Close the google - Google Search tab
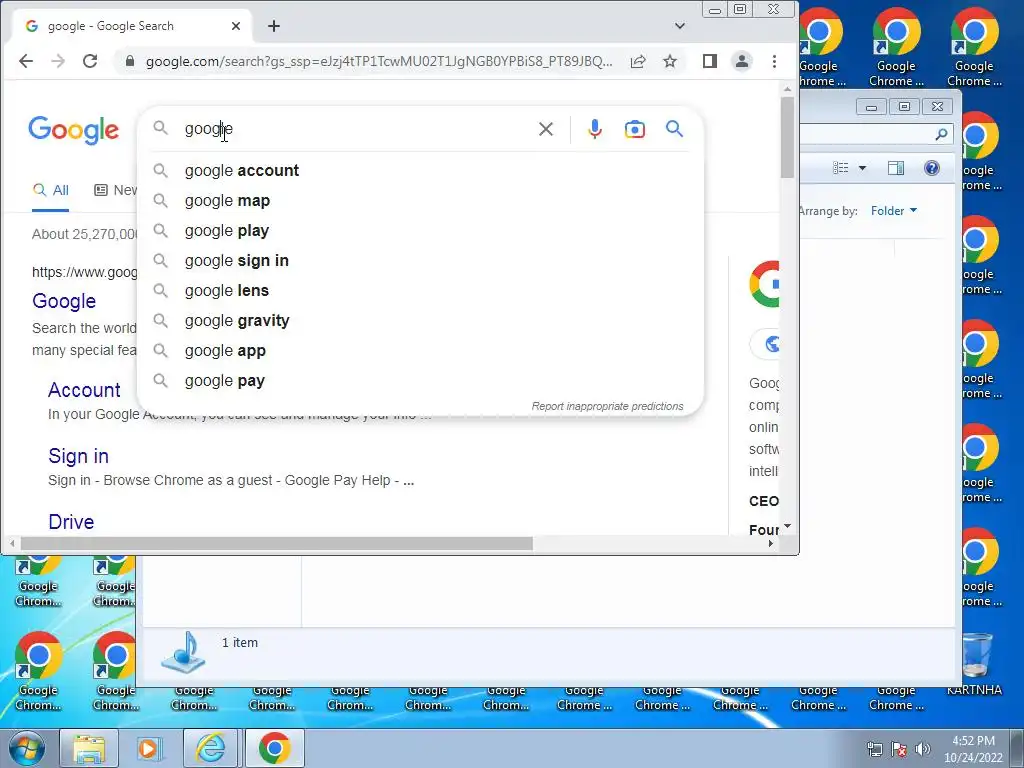The image size is (1024, 768). tap(236, 26)
